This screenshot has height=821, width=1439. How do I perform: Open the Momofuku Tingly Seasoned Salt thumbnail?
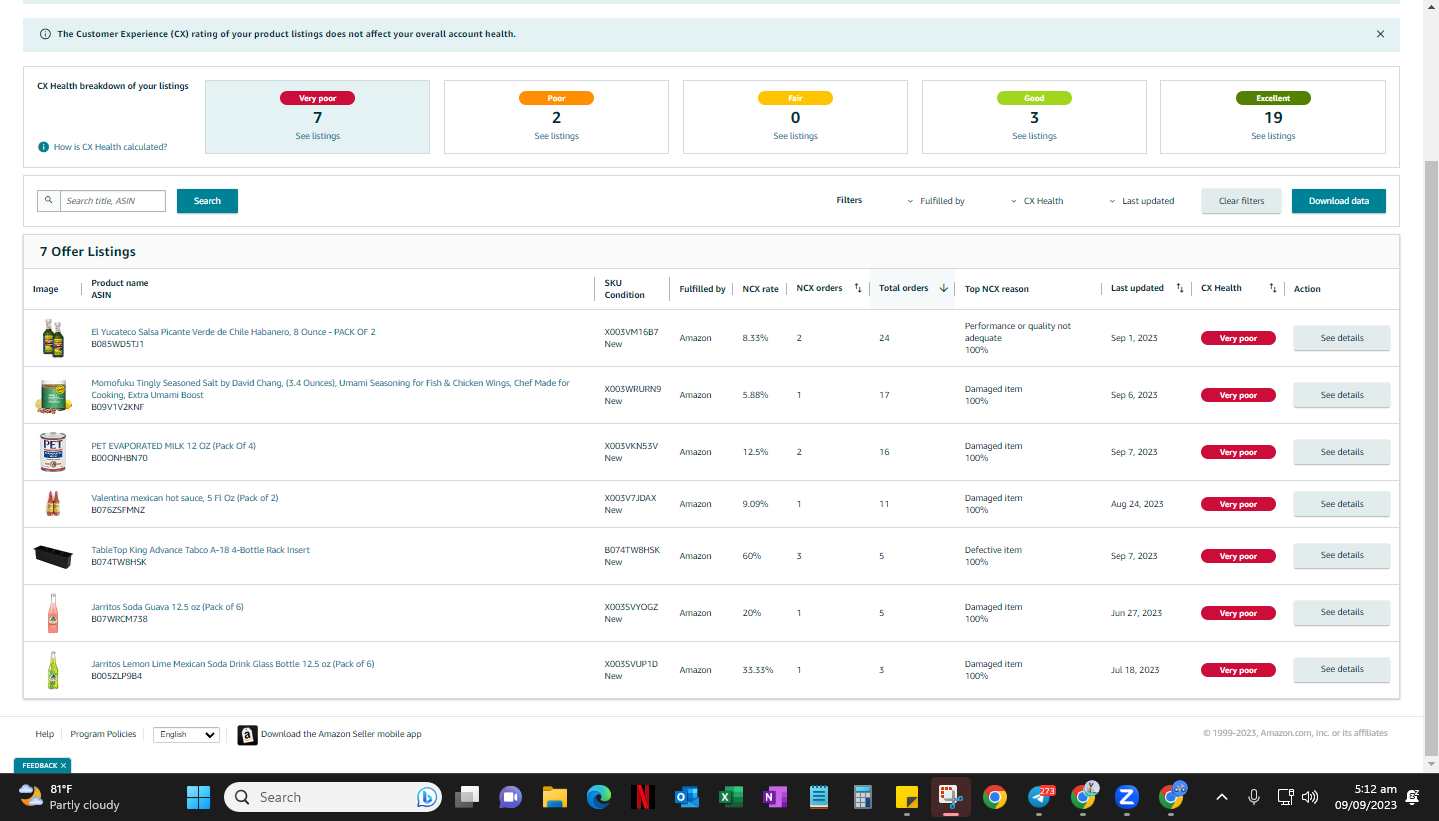[52, 395]
